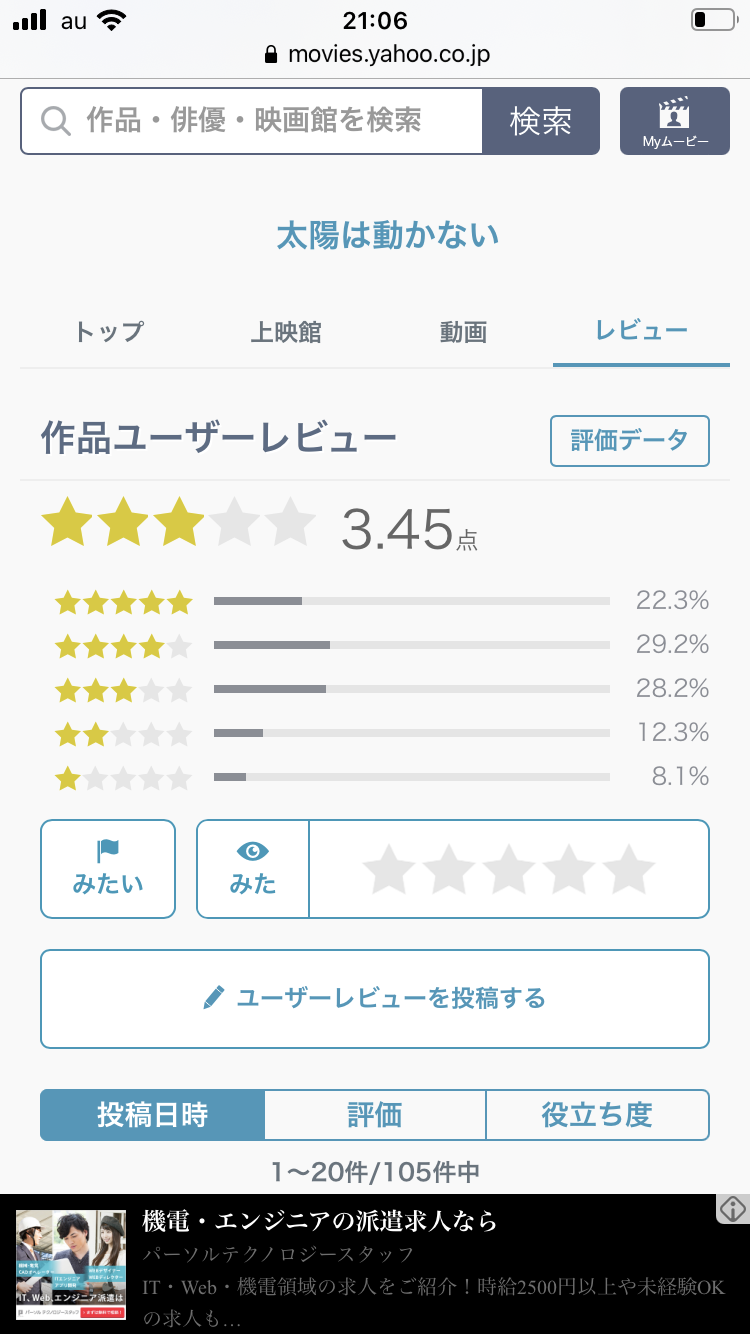Tap the lock icon in address bar

pos(270,54)
